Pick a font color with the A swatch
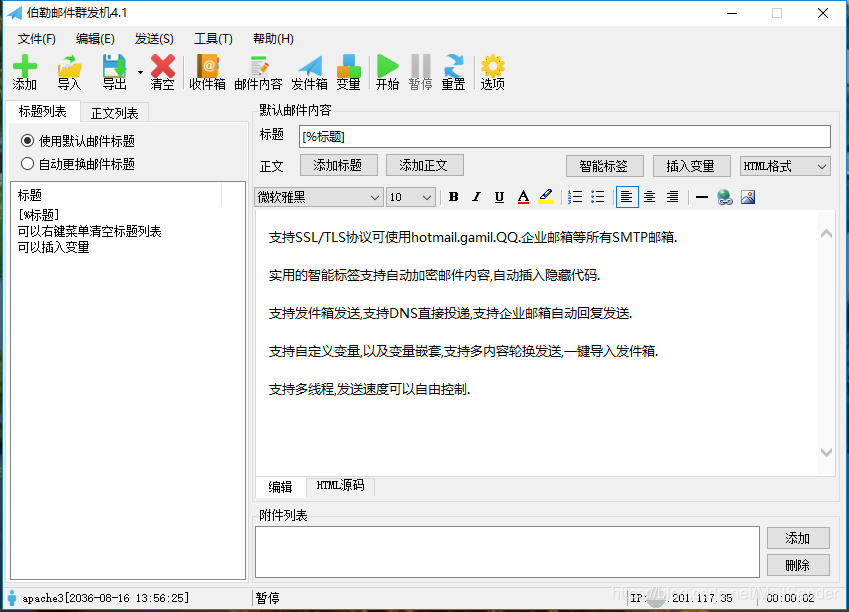Viewport: 849px width, 612px height. [x=523, y=197]
